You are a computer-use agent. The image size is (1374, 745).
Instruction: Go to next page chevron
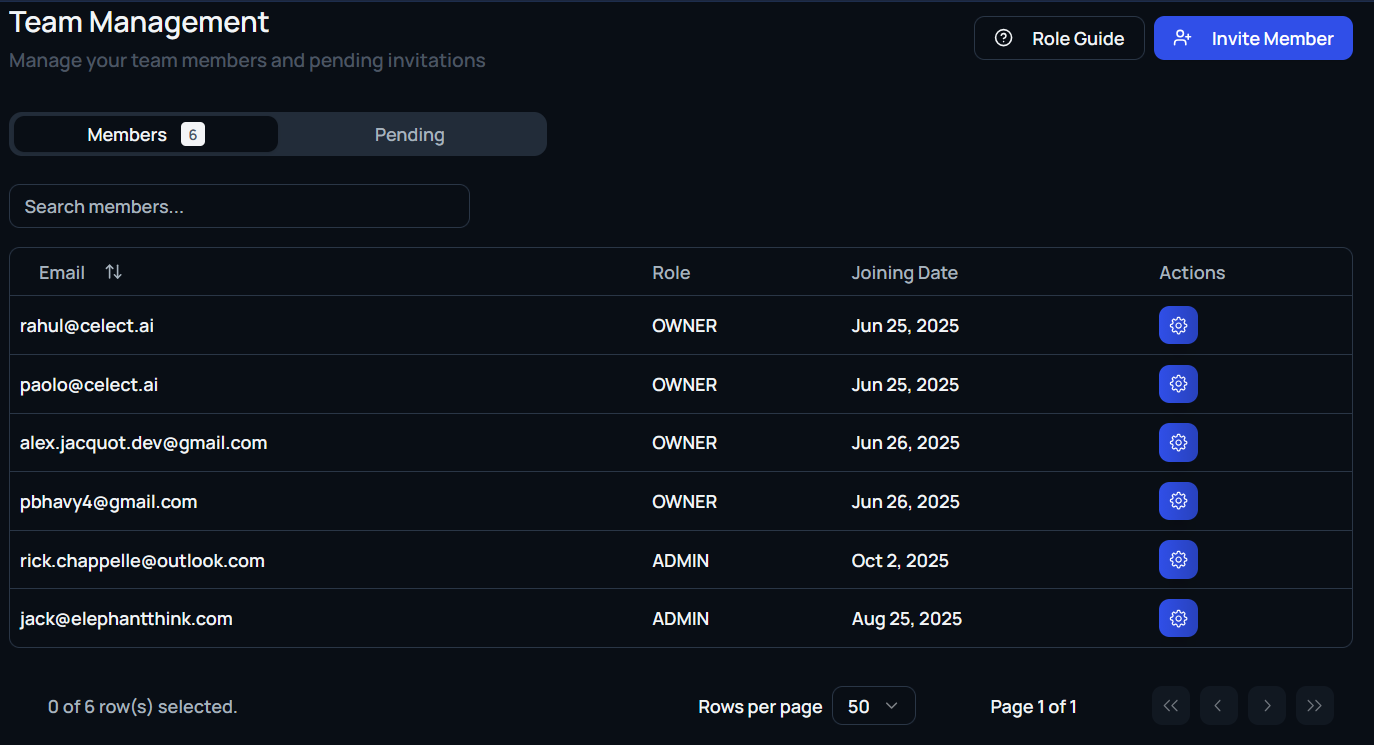tap(1266, 706)
